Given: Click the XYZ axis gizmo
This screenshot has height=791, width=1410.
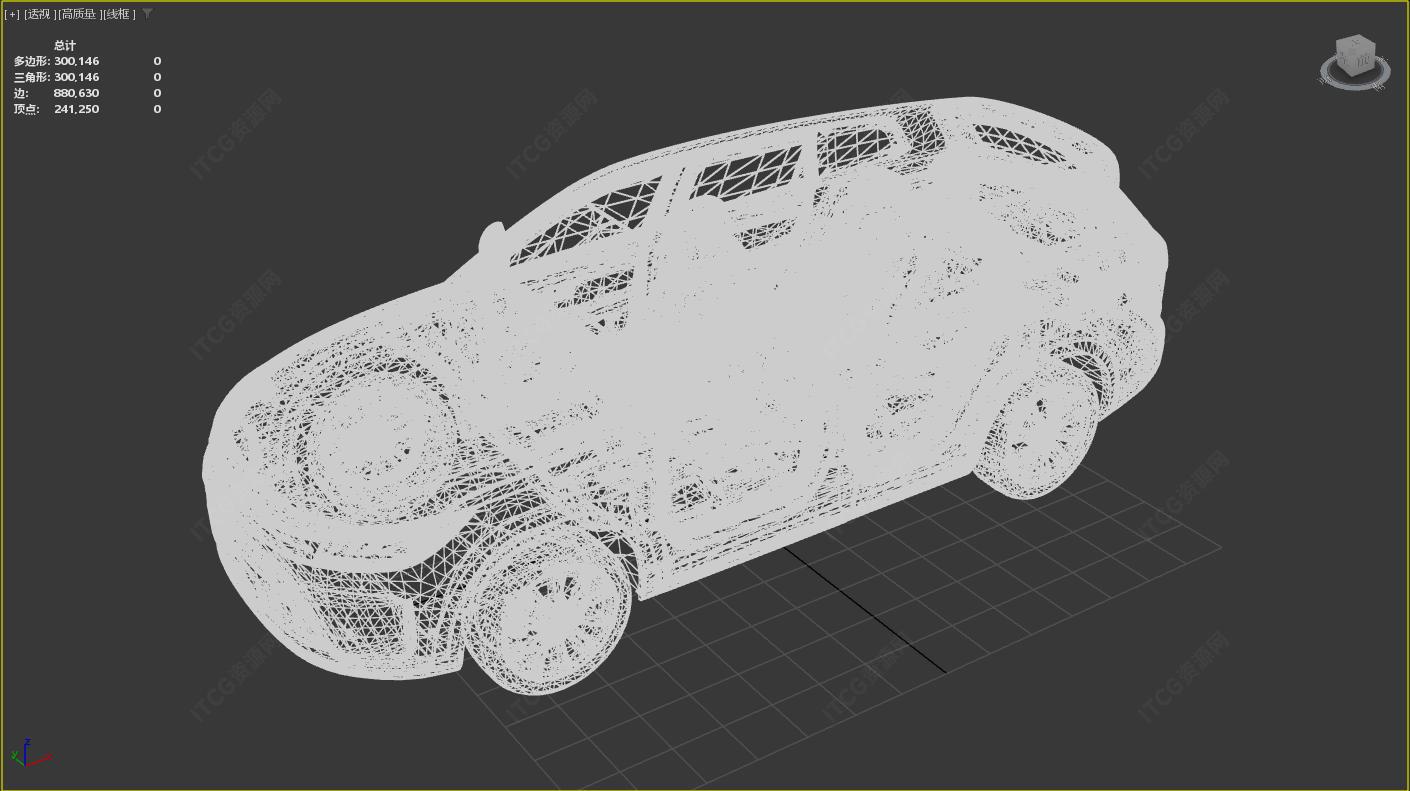Looking at the screenshot, I should coord(28,754).
